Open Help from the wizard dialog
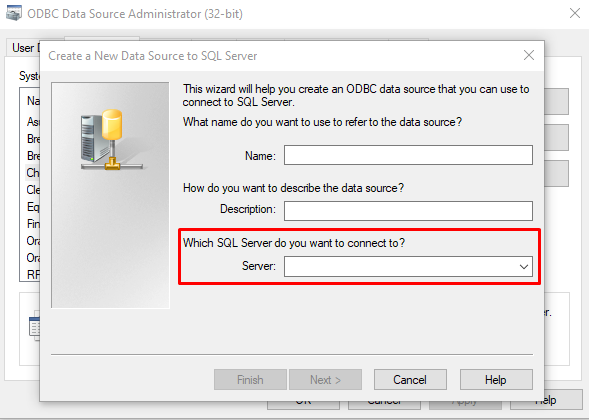 point(496,379)
